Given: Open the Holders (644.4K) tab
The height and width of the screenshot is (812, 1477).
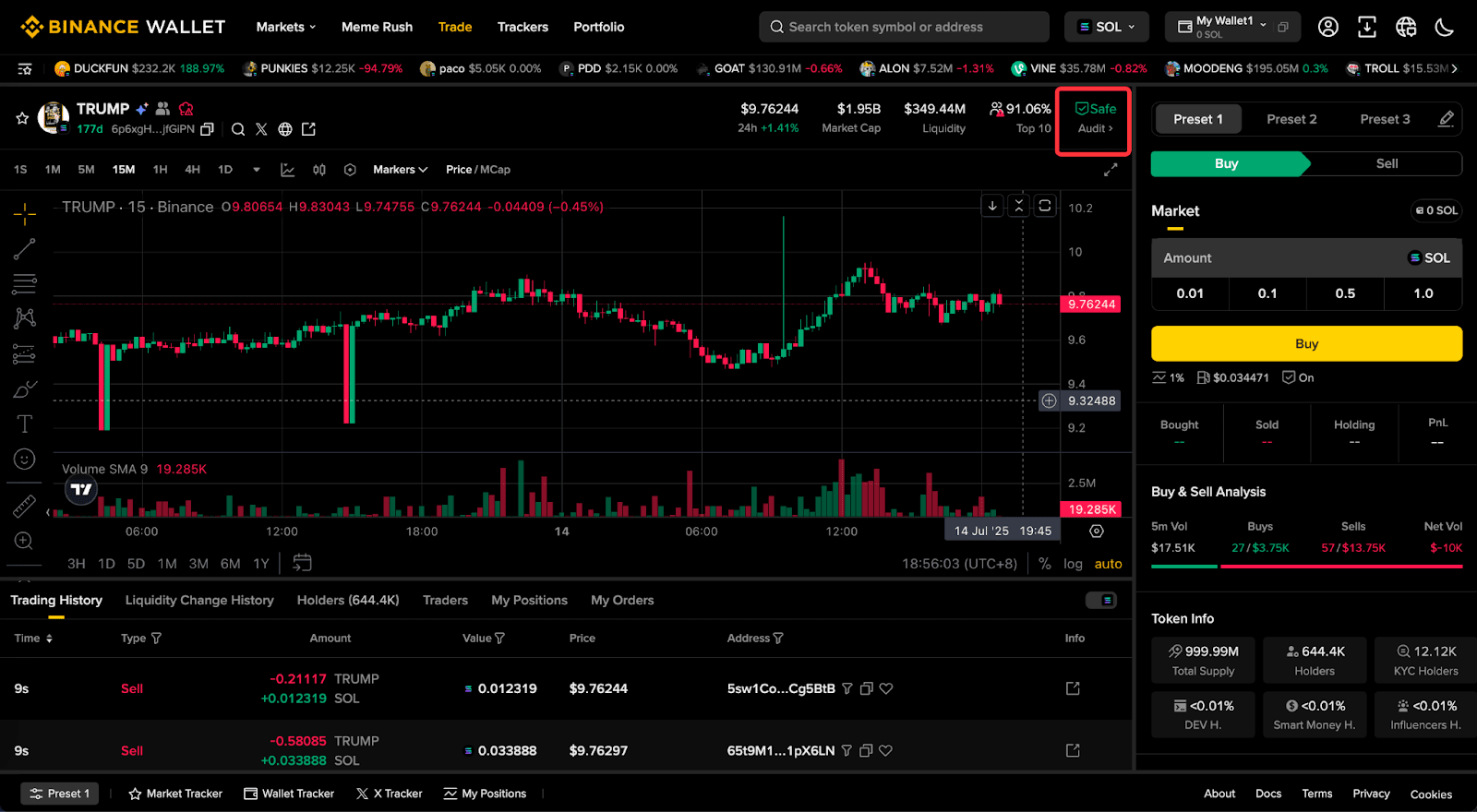Looking at the screenshot, I should (348, 601).
